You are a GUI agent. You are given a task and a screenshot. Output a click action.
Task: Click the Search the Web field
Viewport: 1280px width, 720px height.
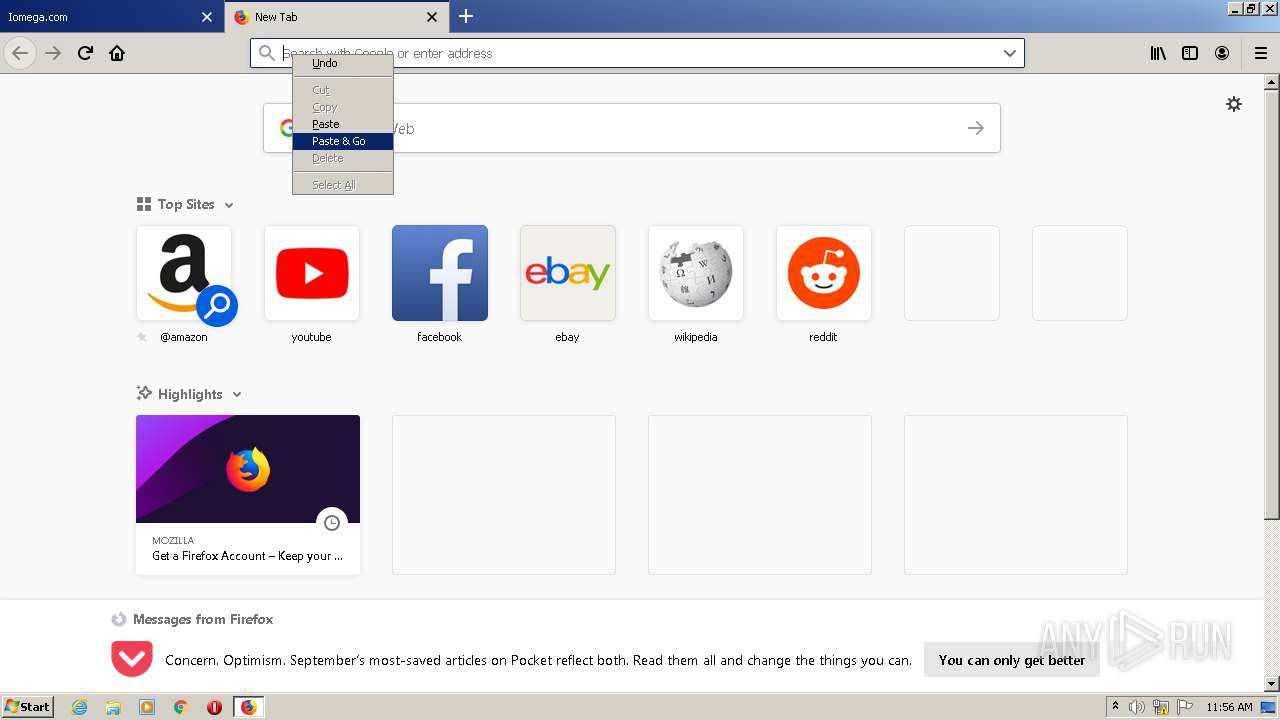coord(632,128)
